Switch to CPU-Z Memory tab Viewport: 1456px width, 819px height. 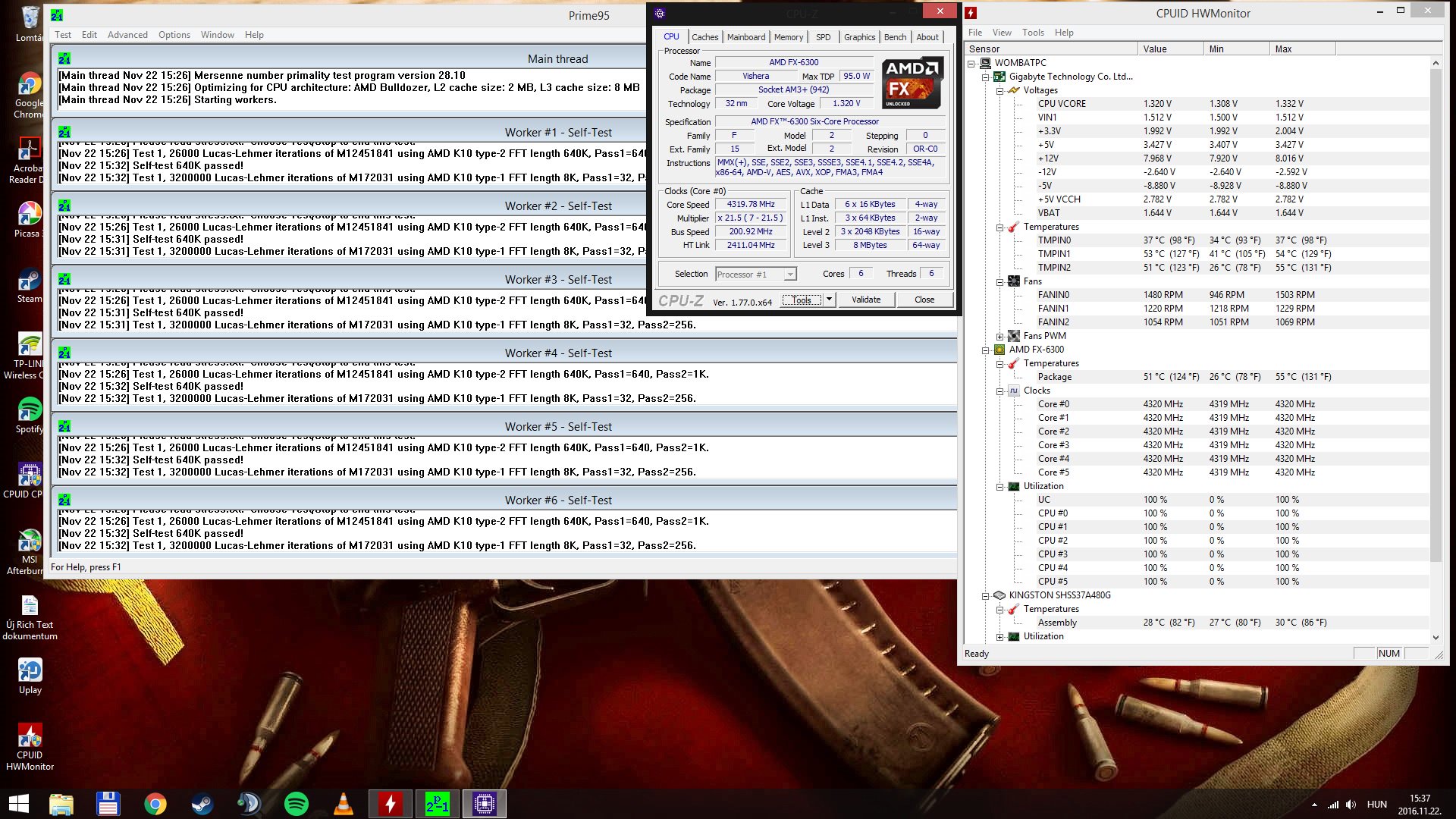pyautogui.click(x=789, y=37)
